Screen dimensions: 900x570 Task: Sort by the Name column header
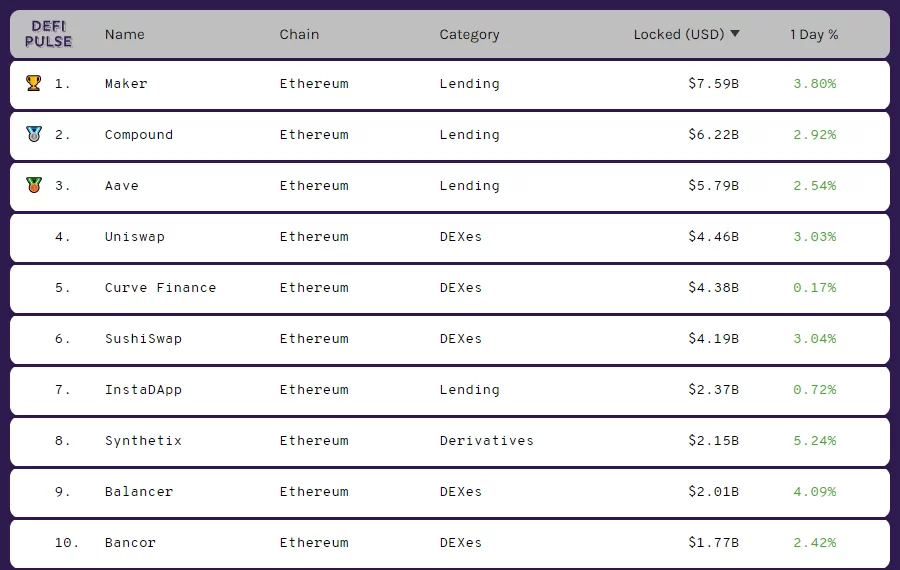[124, 34]
